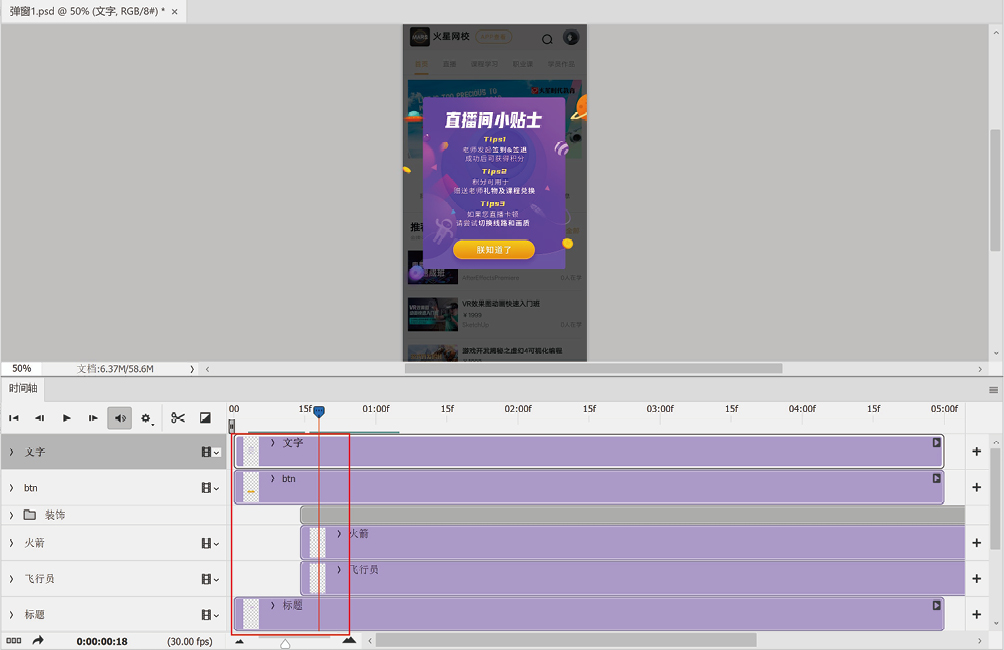1004x650 pixels.
Task: Expand the 文字 clip properties in timeline
Action: (273, 443)
